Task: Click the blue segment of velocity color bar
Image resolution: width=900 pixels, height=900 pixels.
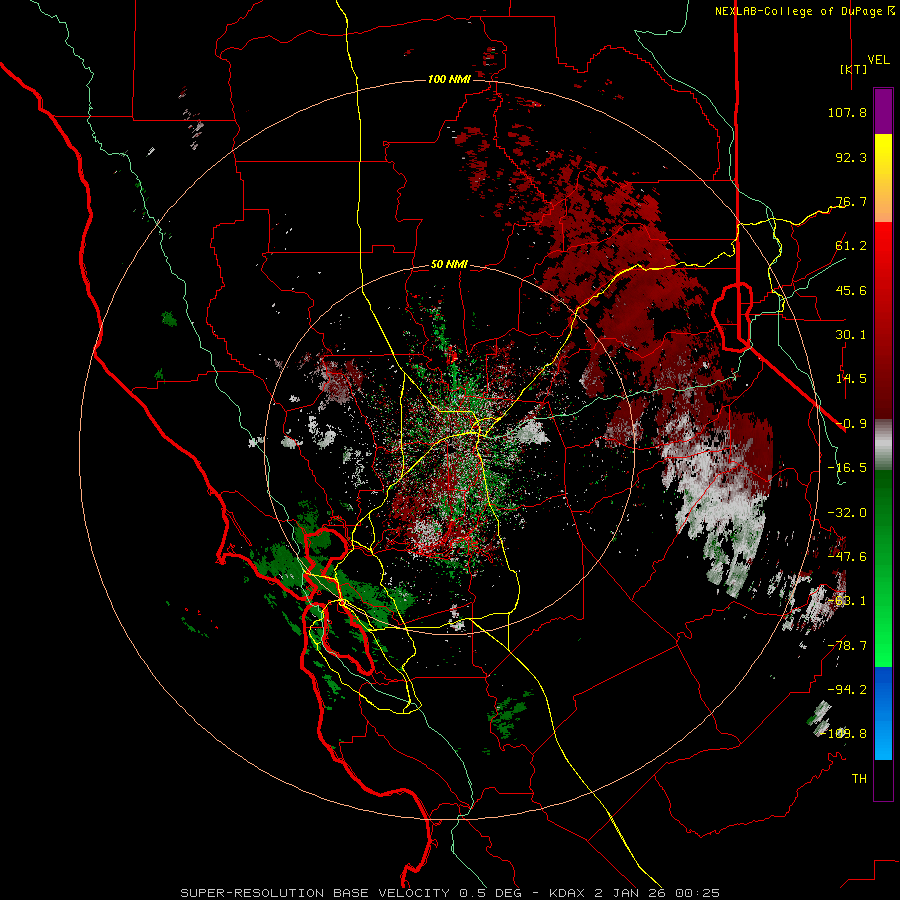Action: click(x=883, y=713)
